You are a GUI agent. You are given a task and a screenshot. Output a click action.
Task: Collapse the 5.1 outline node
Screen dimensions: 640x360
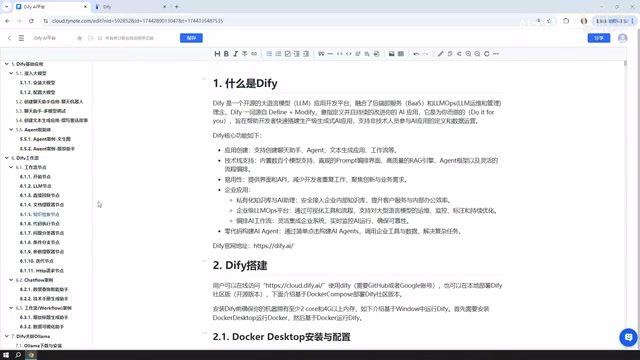tap(11, 73)
